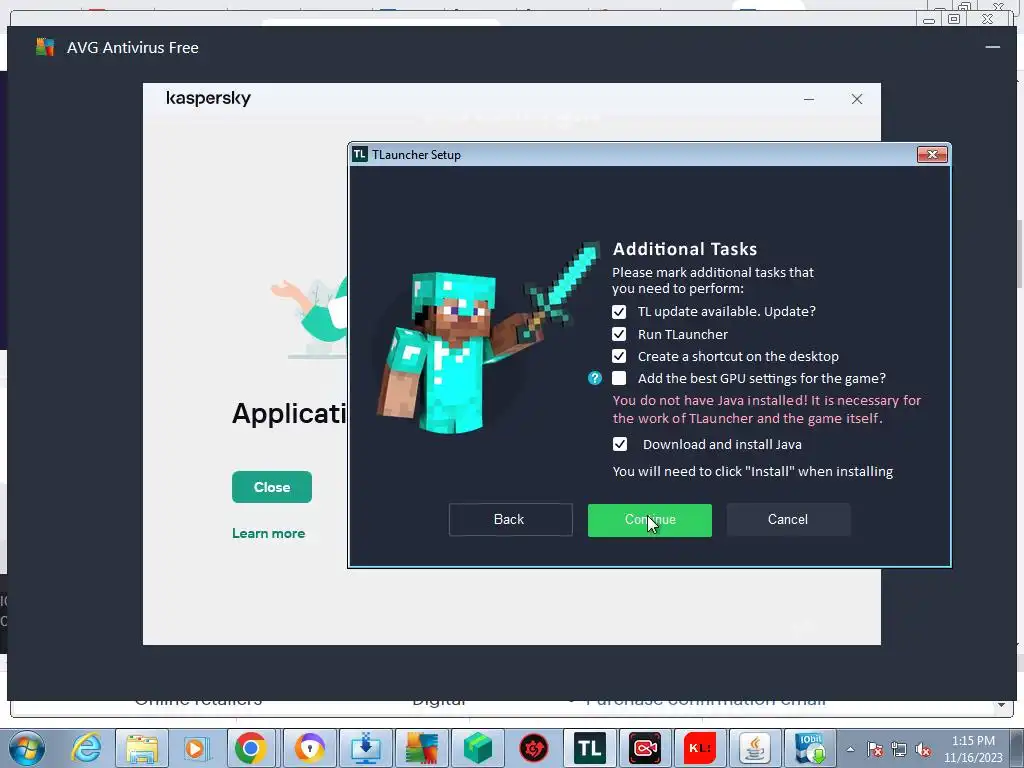Click the AVG logo in AVG Antivirus Free header
Image resolution: width=1024 pixels, height=768 pixels.
click(x=45, y=47)
